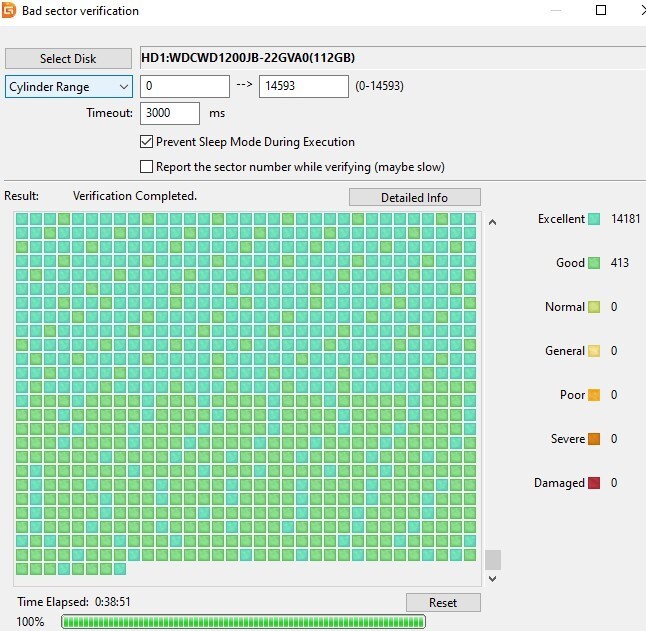This screenshot has height=631, width=646.
Task: Click the Select Disk button
Action: 68,58
